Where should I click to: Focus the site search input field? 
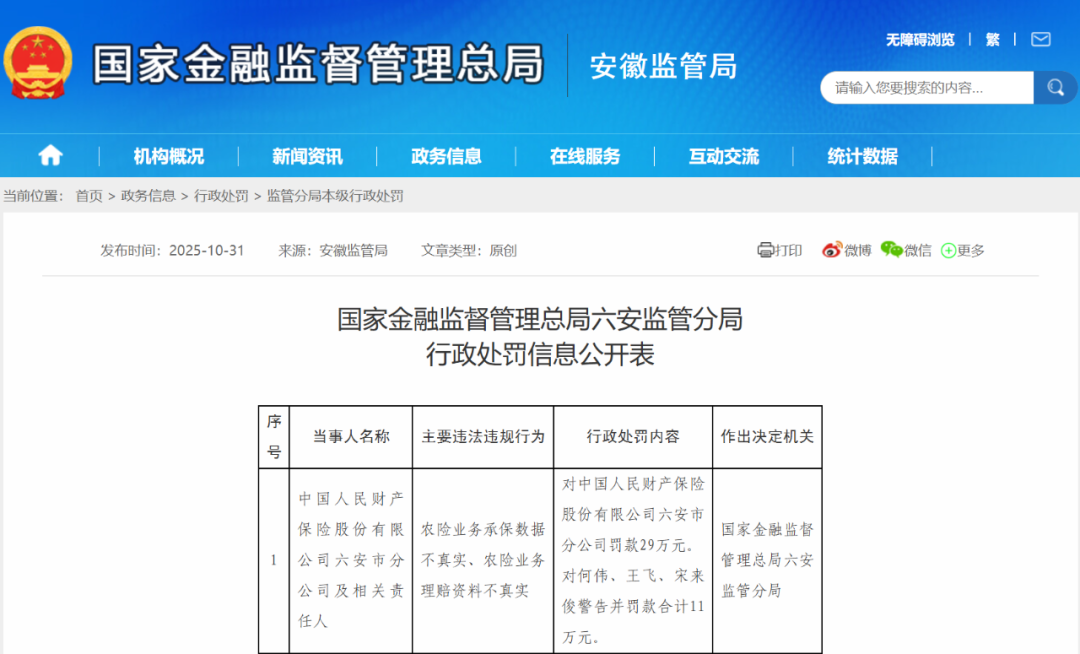[926, 88]
